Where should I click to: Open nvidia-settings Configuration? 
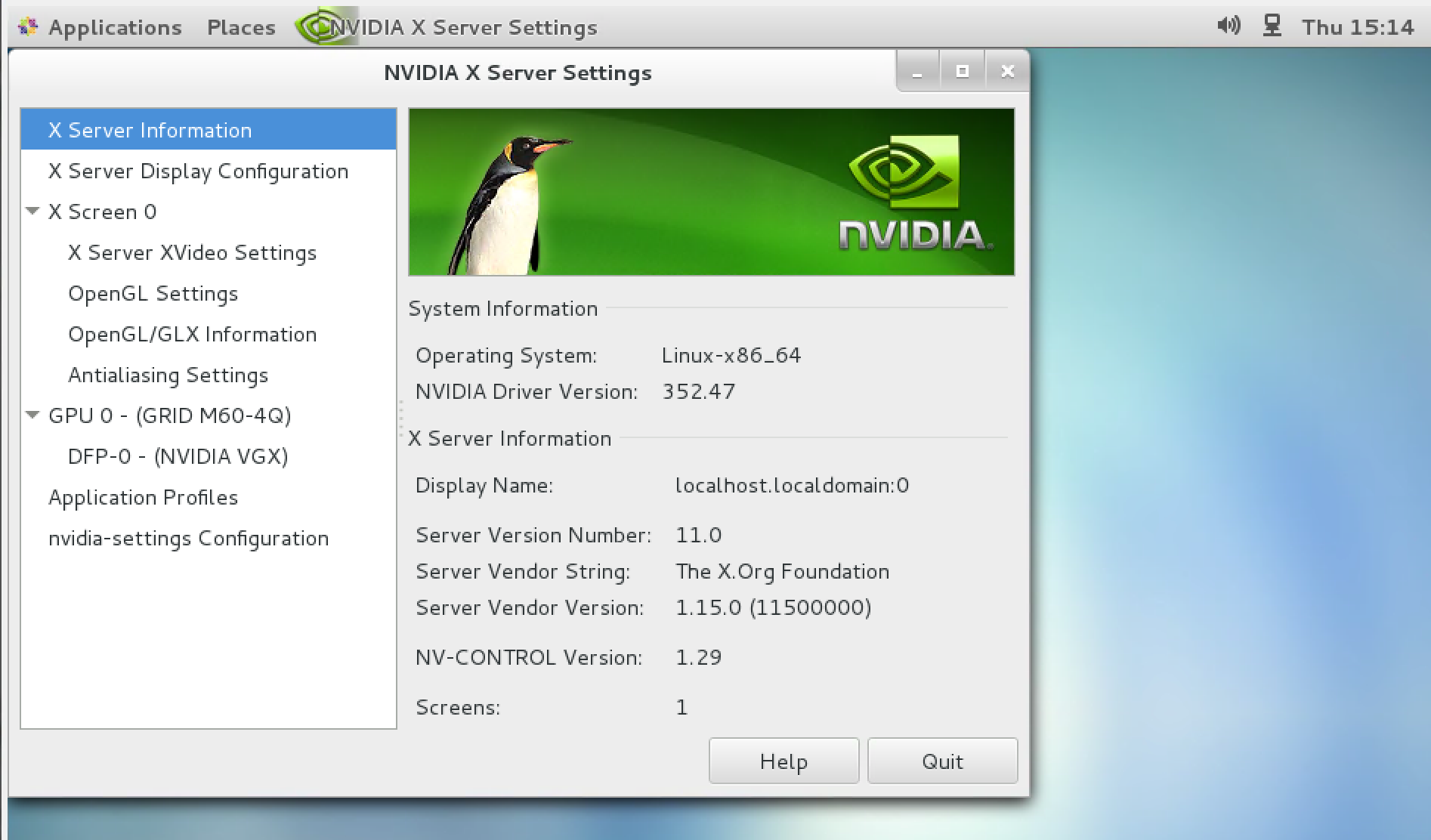coord(188,538)
